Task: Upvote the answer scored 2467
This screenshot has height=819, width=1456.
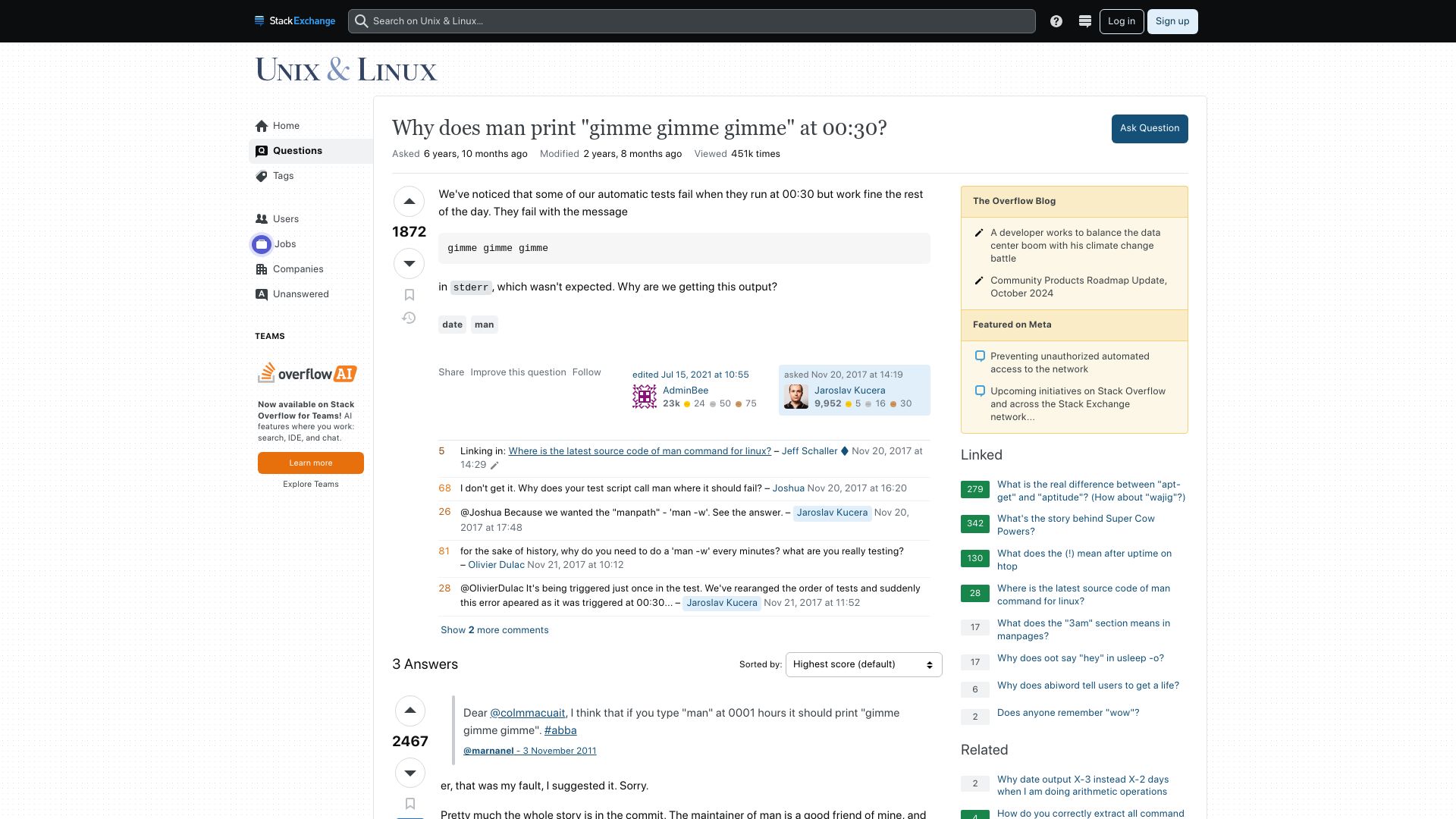Action: coord(410,711)
